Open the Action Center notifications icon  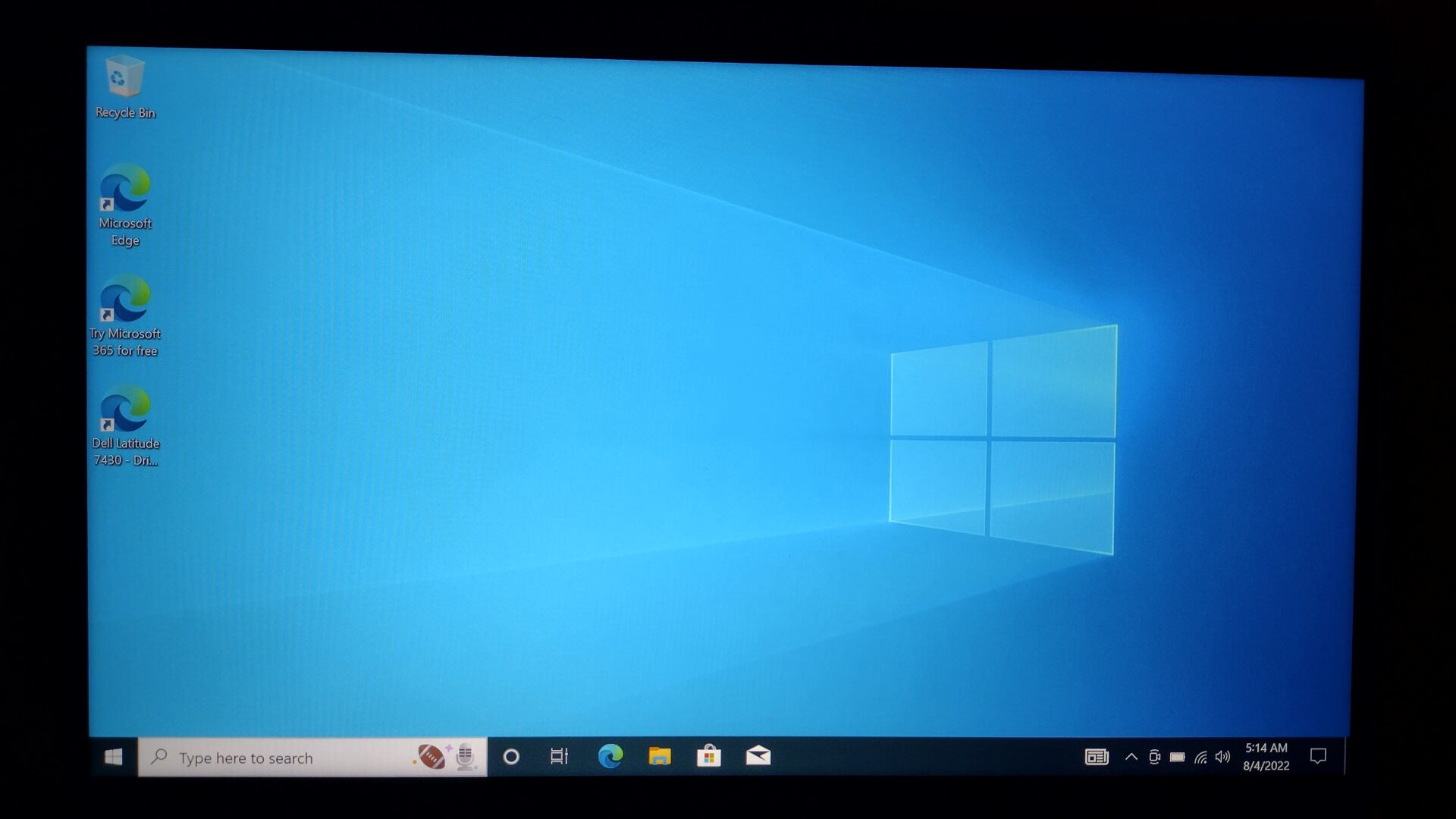point(1318,756)
